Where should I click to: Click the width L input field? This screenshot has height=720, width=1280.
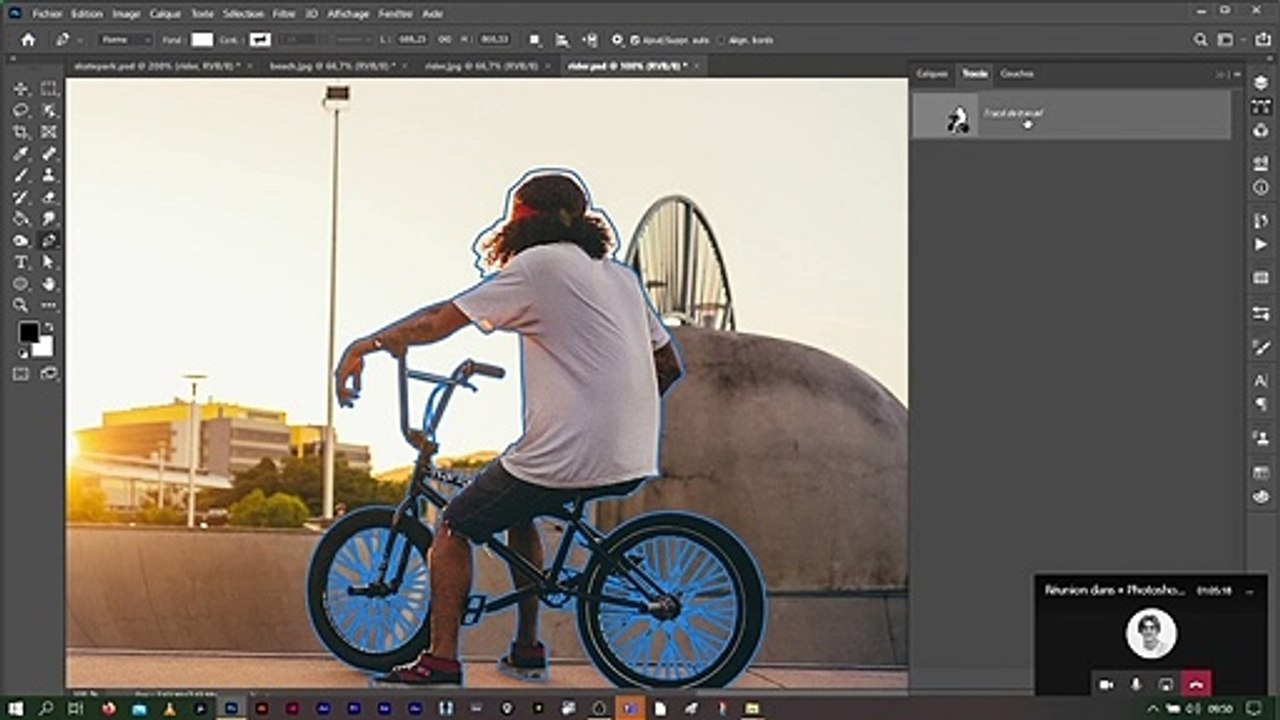click(x=411, y=40)
